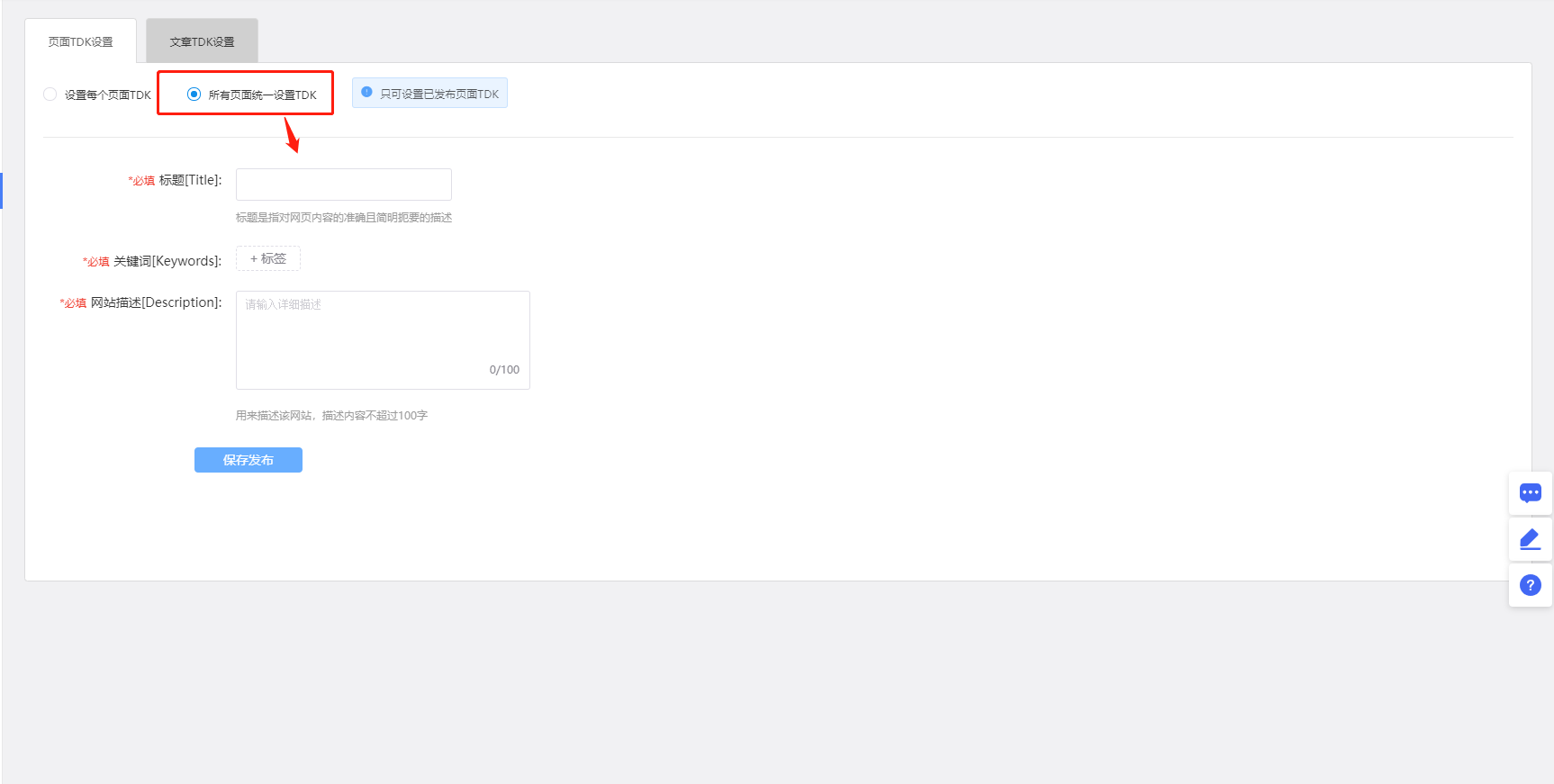Switch to the 文章TDK设置 tab
1554x784 pixels.
pyautogui.click(x=202, y=42)
